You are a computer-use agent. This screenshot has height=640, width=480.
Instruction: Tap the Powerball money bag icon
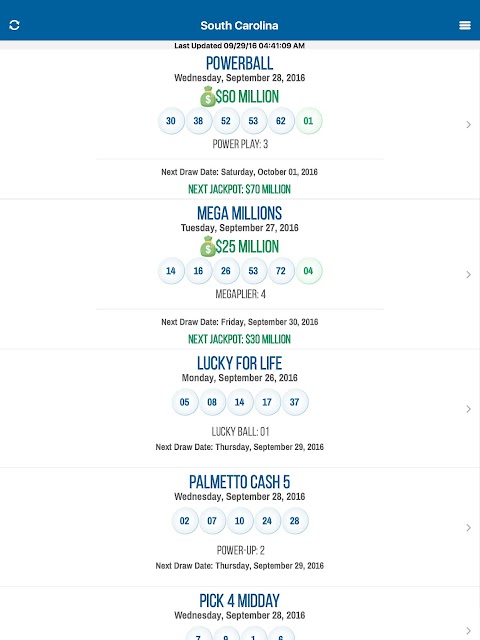[207, 97]
